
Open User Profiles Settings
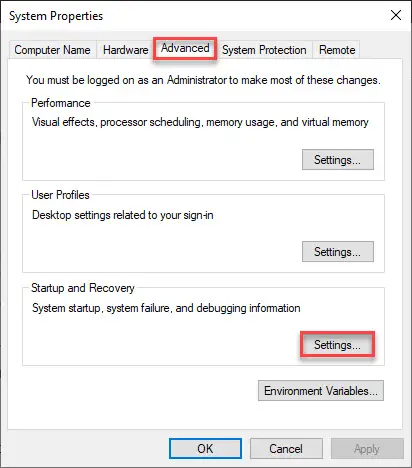(338, 252)
